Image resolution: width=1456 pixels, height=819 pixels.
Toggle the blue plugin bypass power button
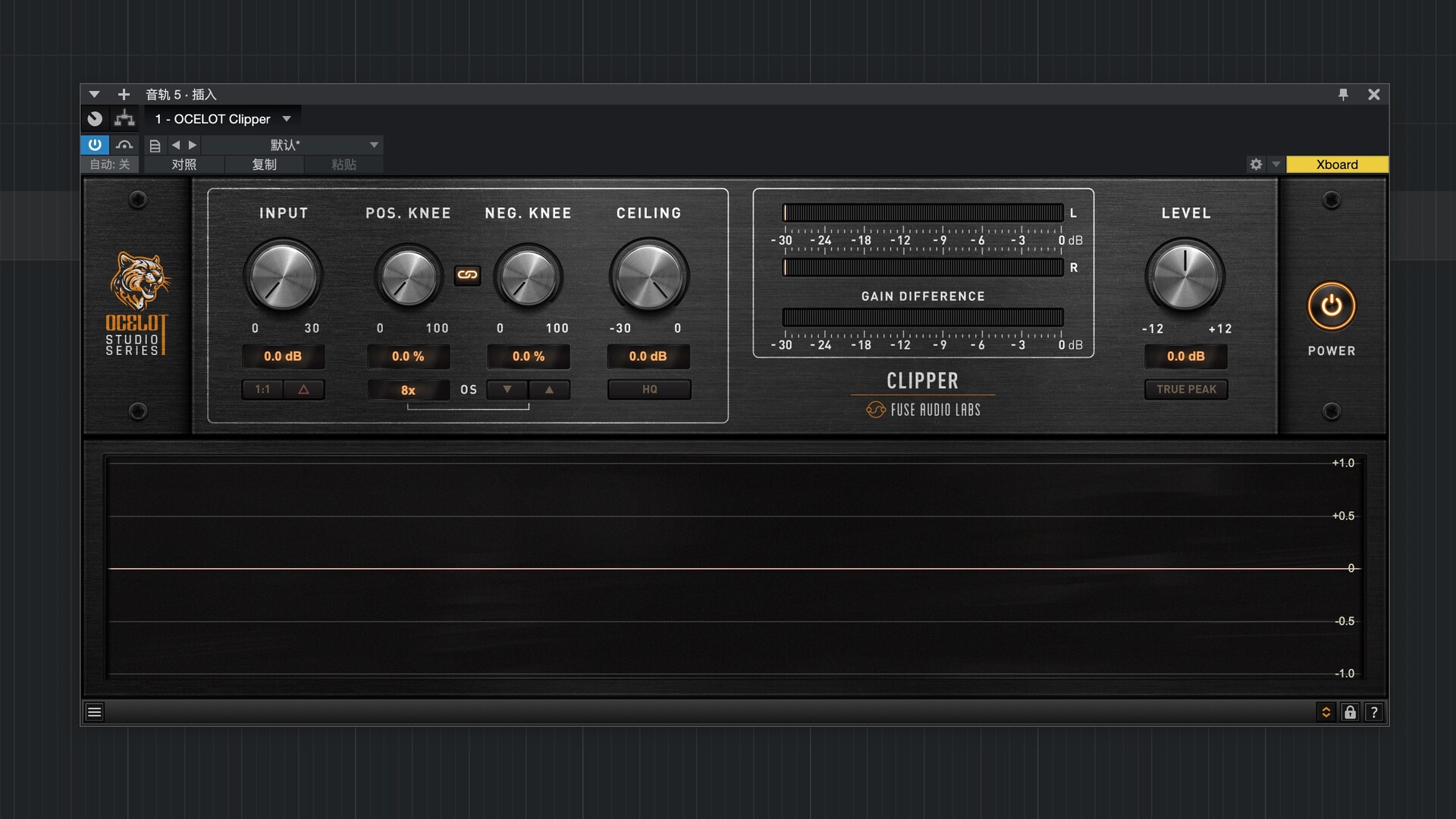point(95,144)
